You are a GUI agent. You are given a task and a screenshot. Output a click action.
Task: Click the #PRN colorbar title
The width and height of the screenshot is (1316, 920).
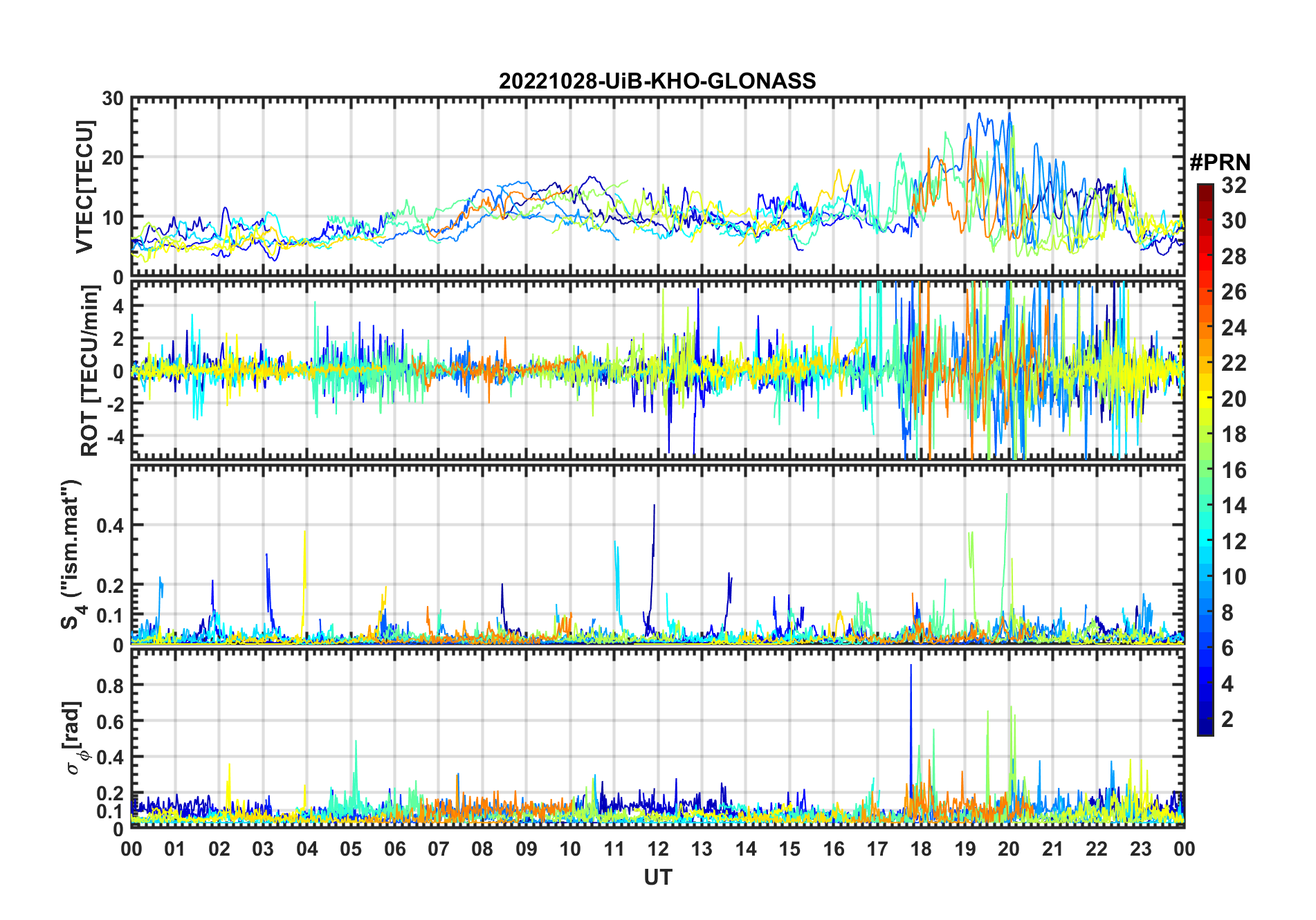coord(1220,162)
